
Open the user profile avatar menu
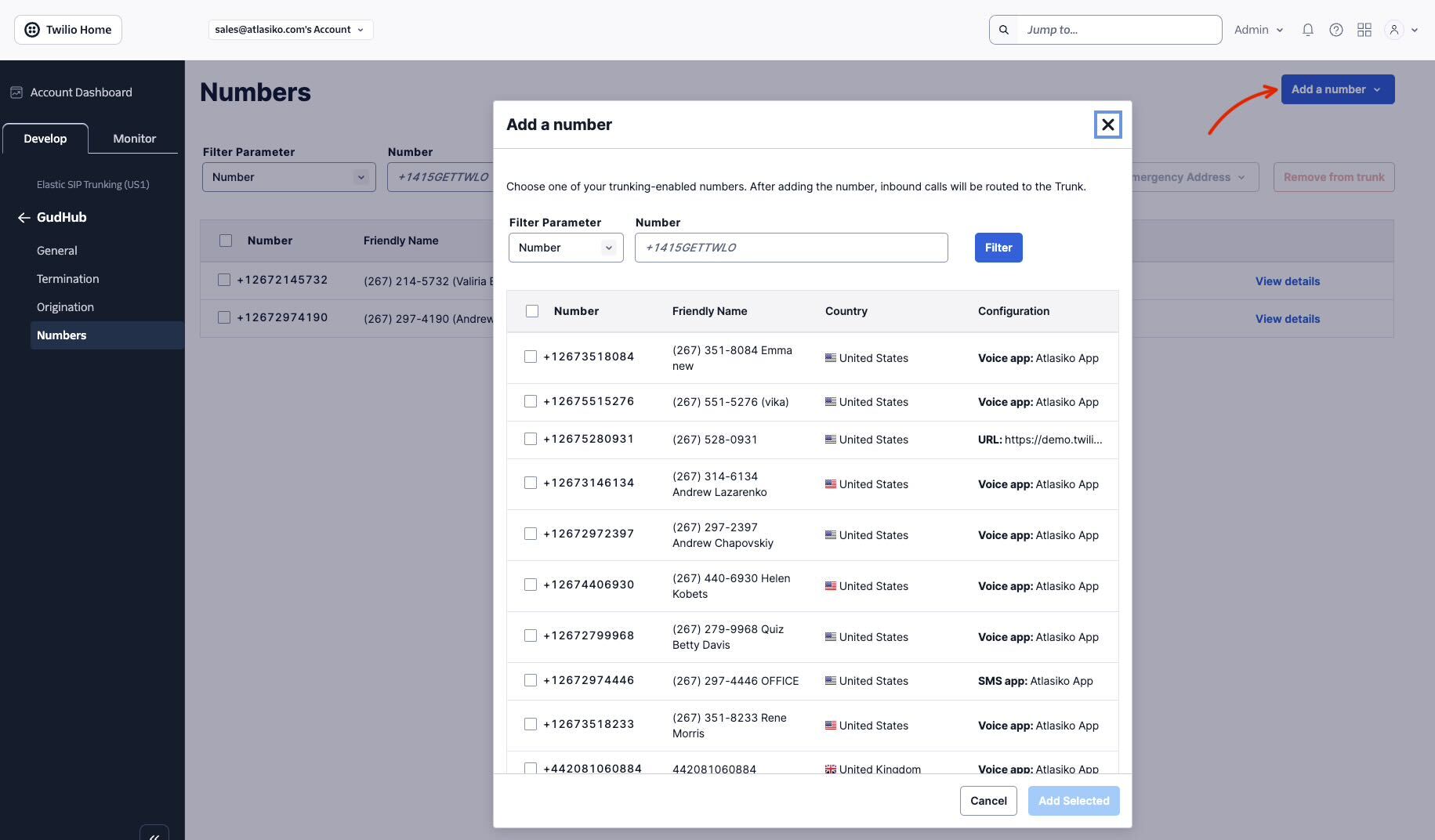1394,30
